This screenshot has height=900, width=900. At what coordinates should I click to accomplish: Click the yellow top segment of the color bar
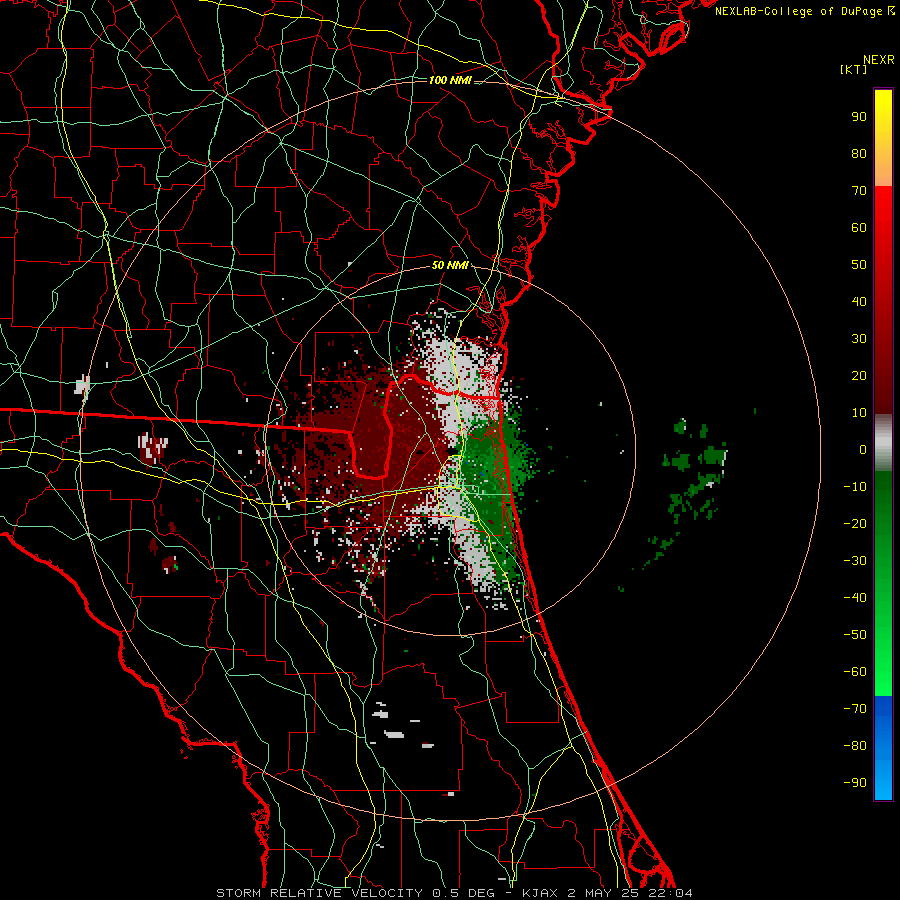883,138
